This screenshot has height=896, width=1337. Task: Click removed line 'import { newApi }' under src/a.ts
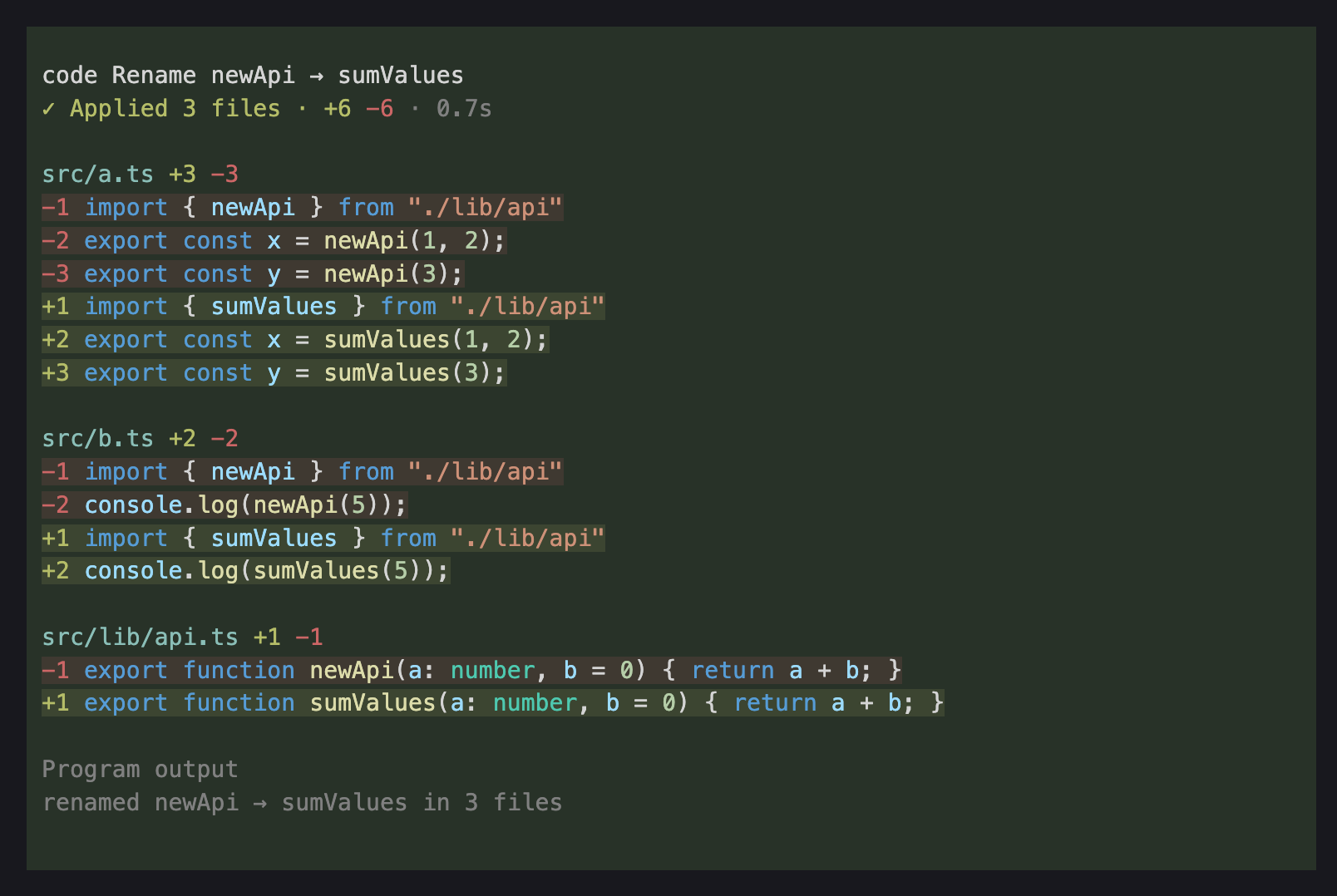[x=303, y=207]
